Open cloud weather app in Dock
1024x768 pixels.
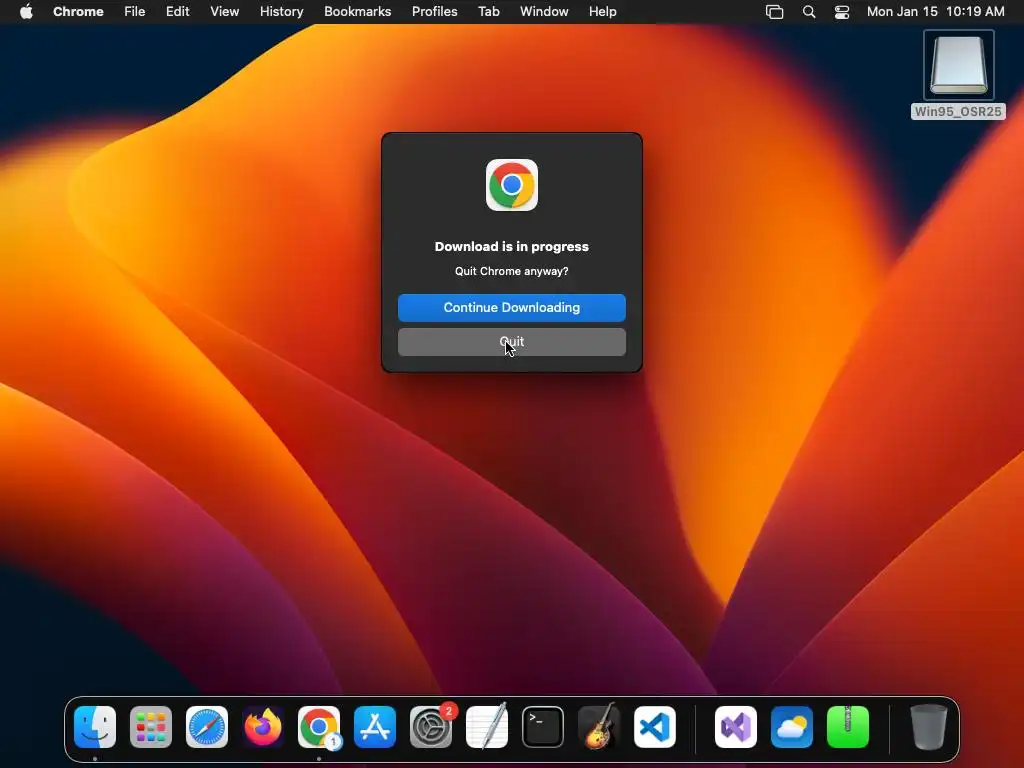click(792, 727)
